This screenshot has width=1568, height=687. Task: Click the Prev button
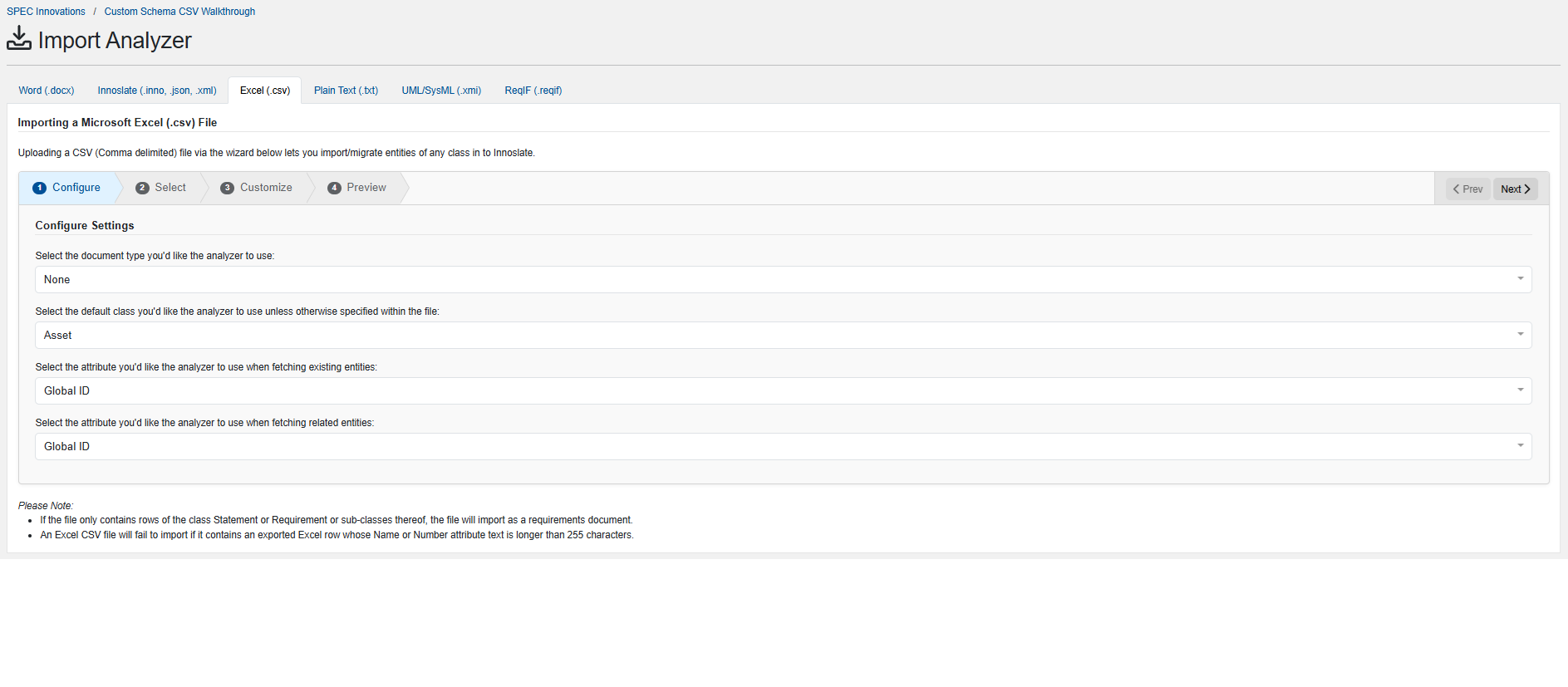pyautogui.click(x=1467, y=189)
